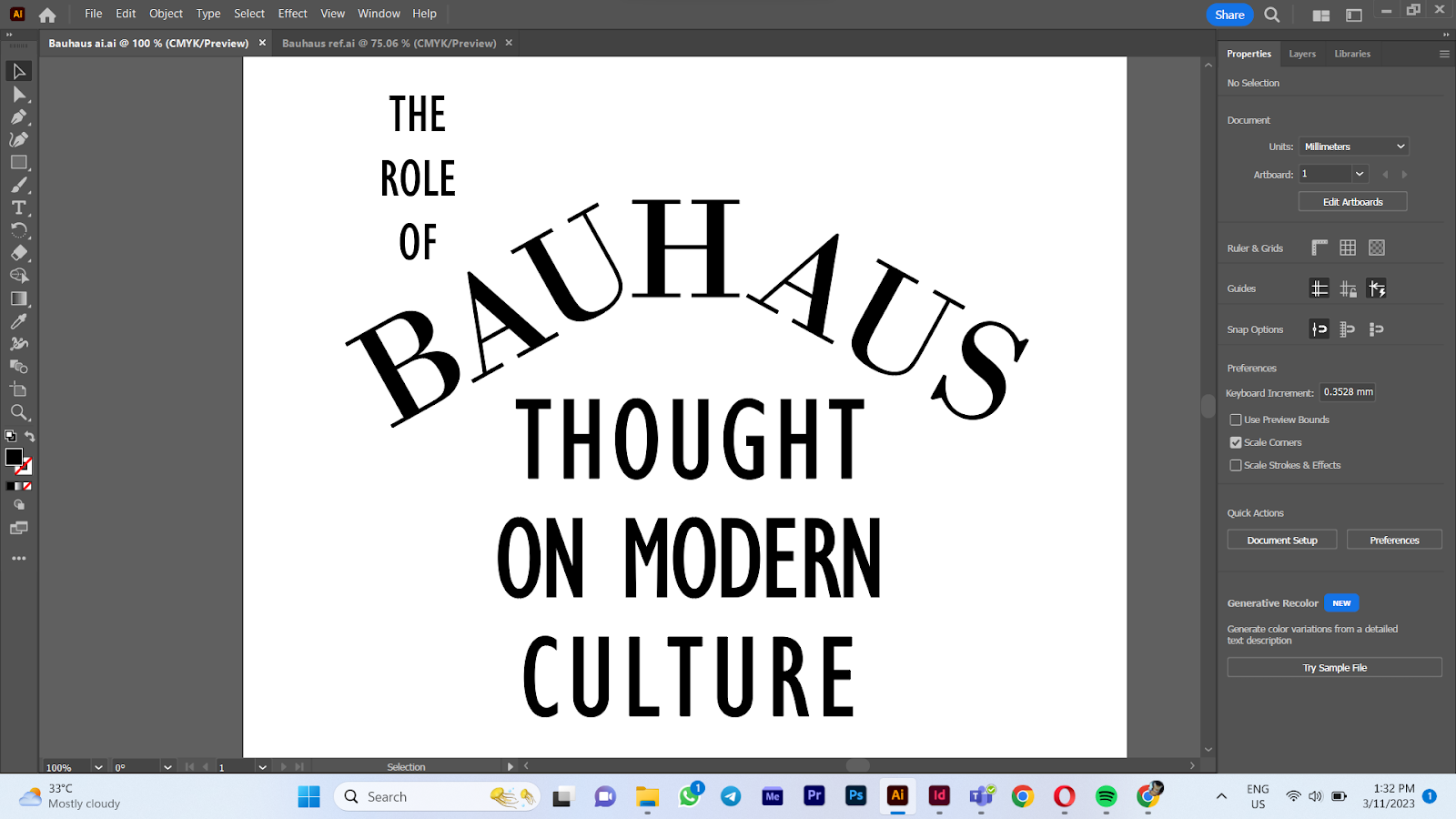Toggle Lock Guides icon
Viewport: 1456px width, 819px height.
(x=1348, y=288)
